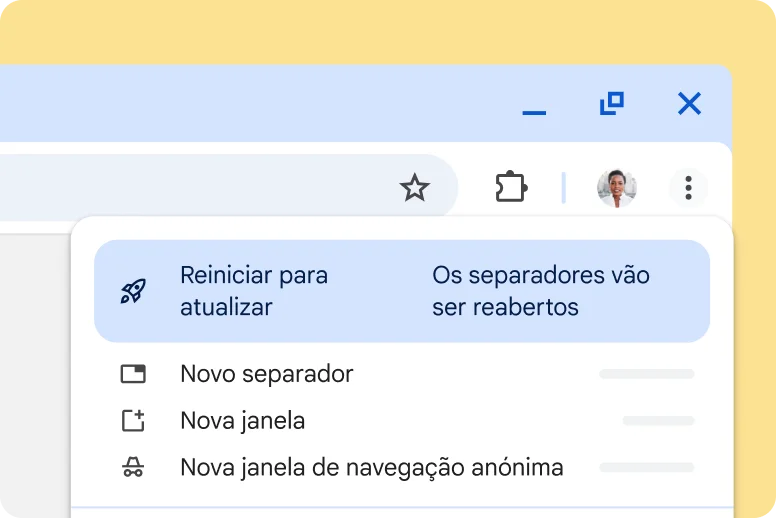Click the Novo separador tab icon
The image size is (776, 518).
pos(133,374)
